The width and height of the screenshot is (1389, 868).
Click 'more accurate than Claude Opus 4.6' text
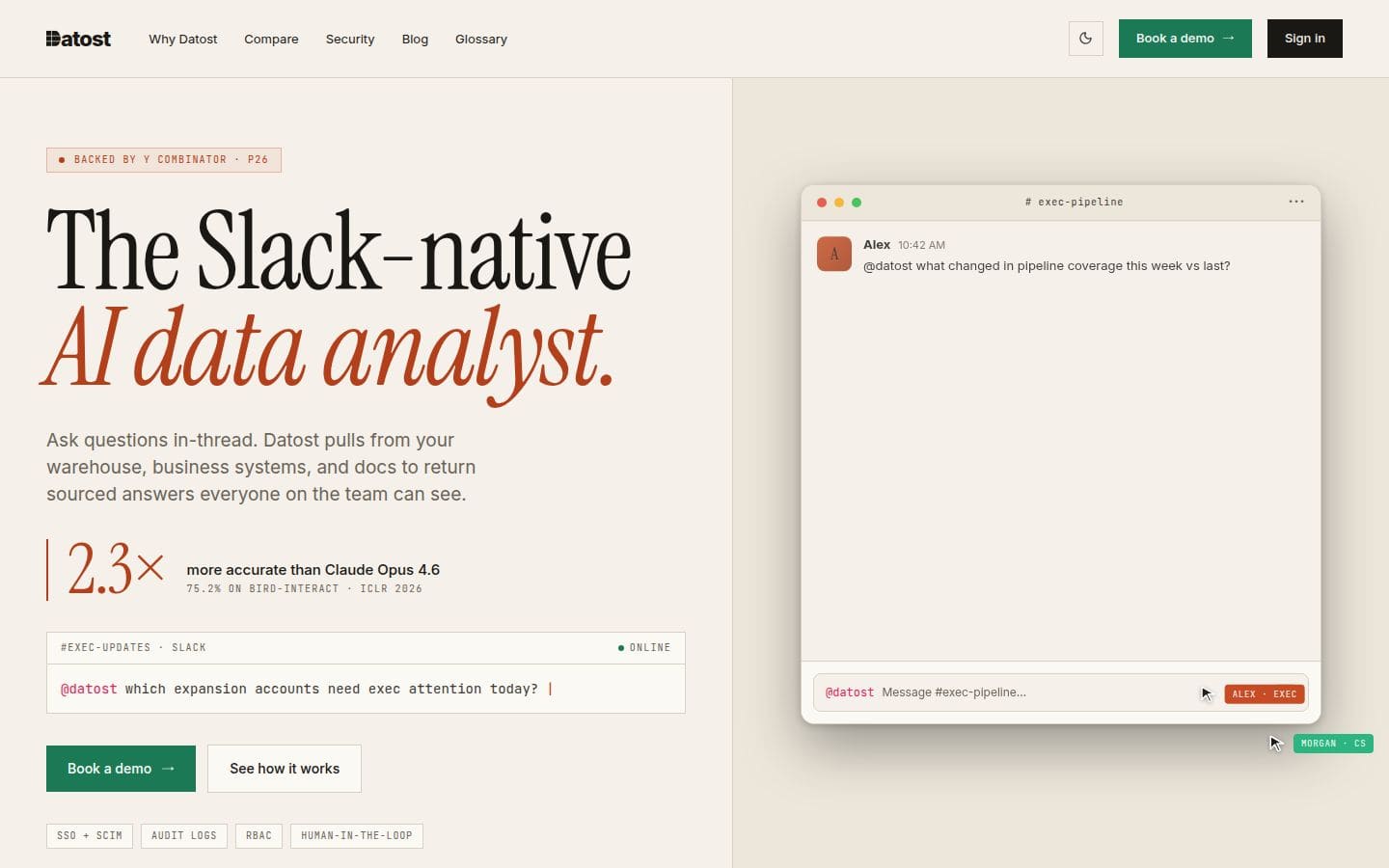pos(313,570)
